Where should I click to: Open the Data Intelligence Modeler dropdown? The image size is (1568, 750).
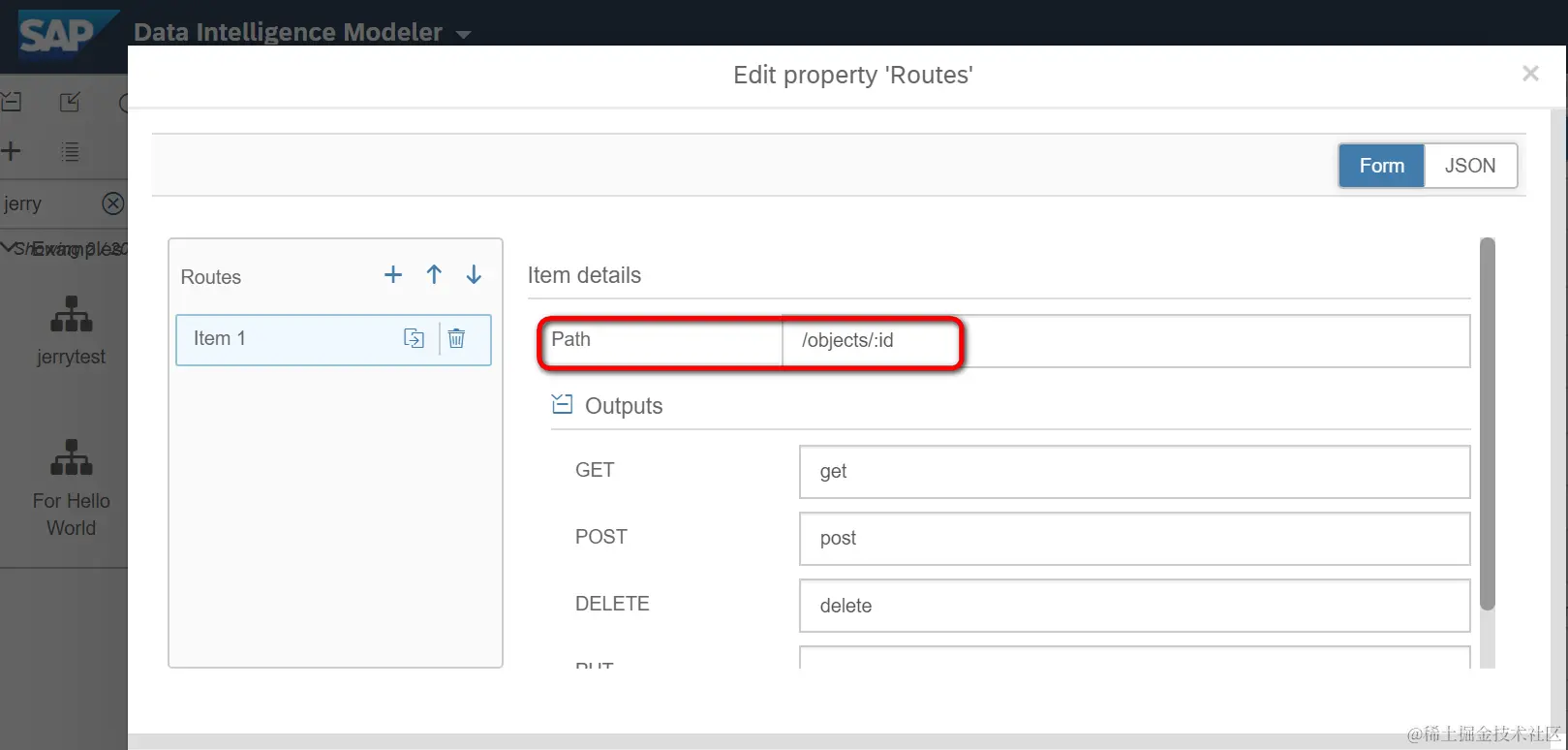tap(463, 34)
